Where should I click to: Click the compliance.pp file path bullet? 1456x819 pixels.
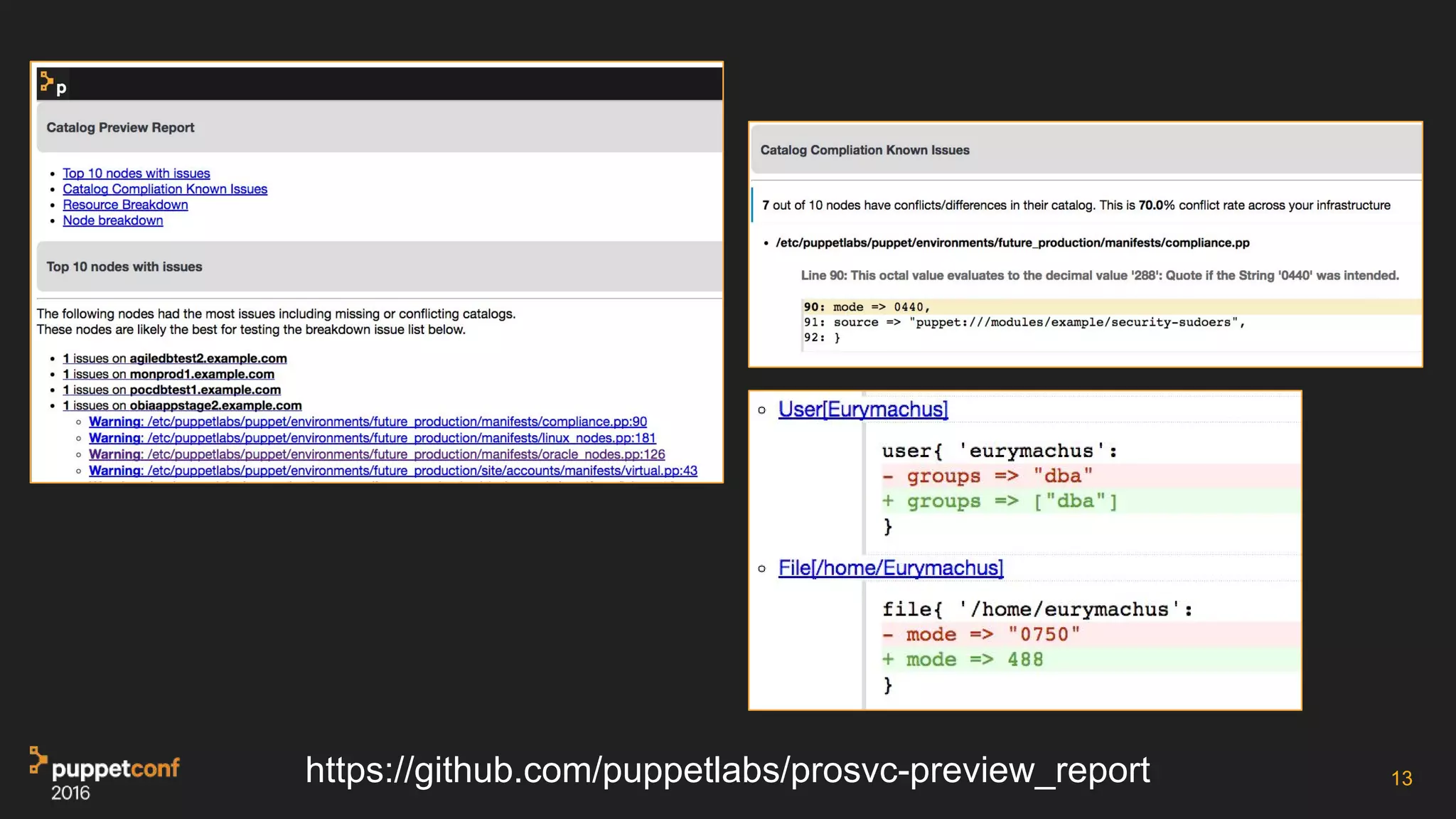[x=1012, y=243]
